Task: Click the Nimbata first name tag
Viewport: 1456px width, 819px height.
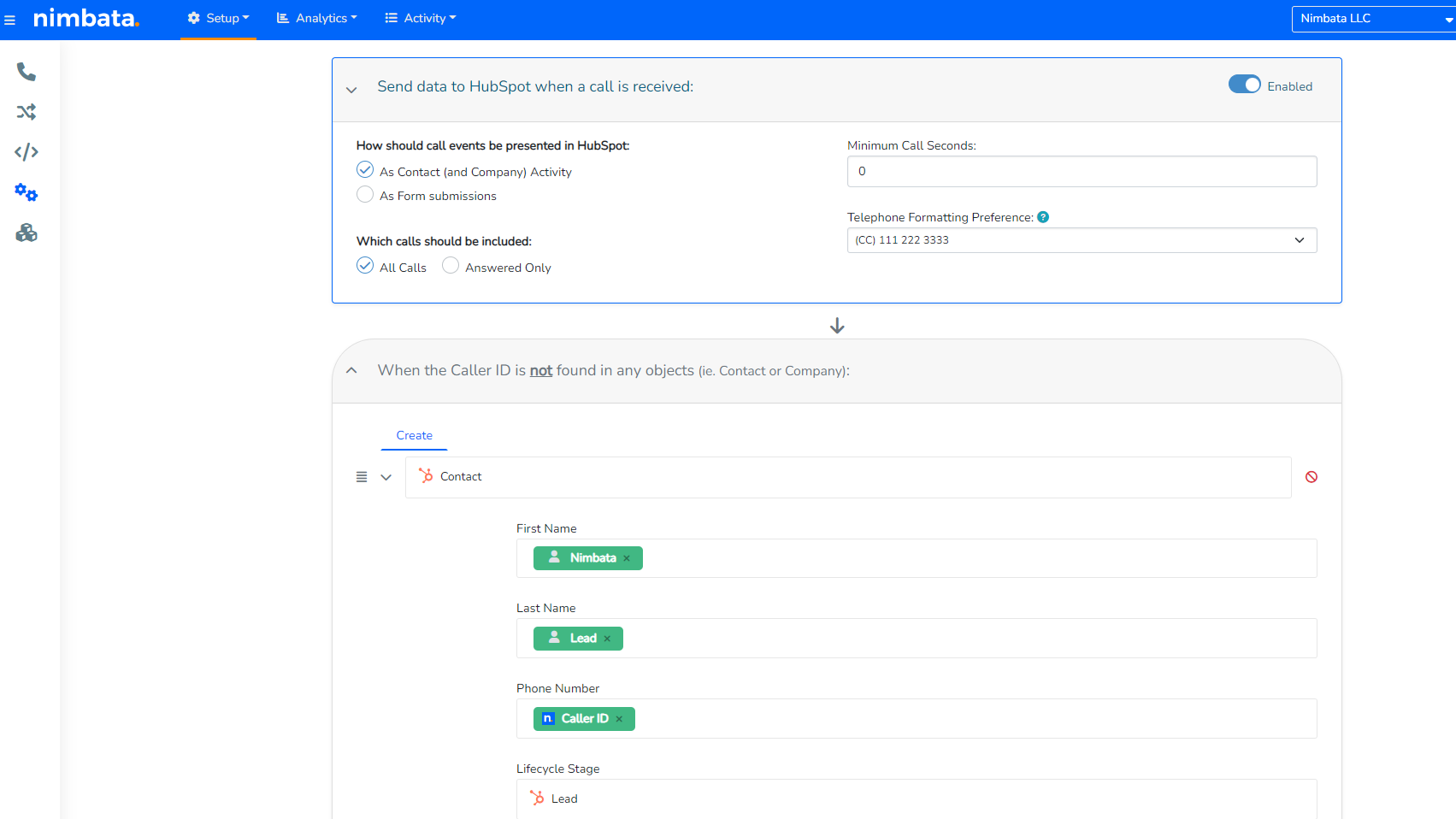Action: tap(588, 558)
